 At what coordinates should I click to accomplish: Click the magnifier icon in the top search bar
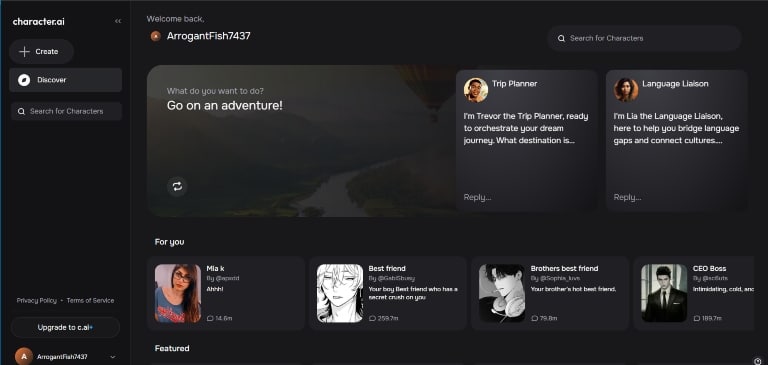[x=561, y=38]
